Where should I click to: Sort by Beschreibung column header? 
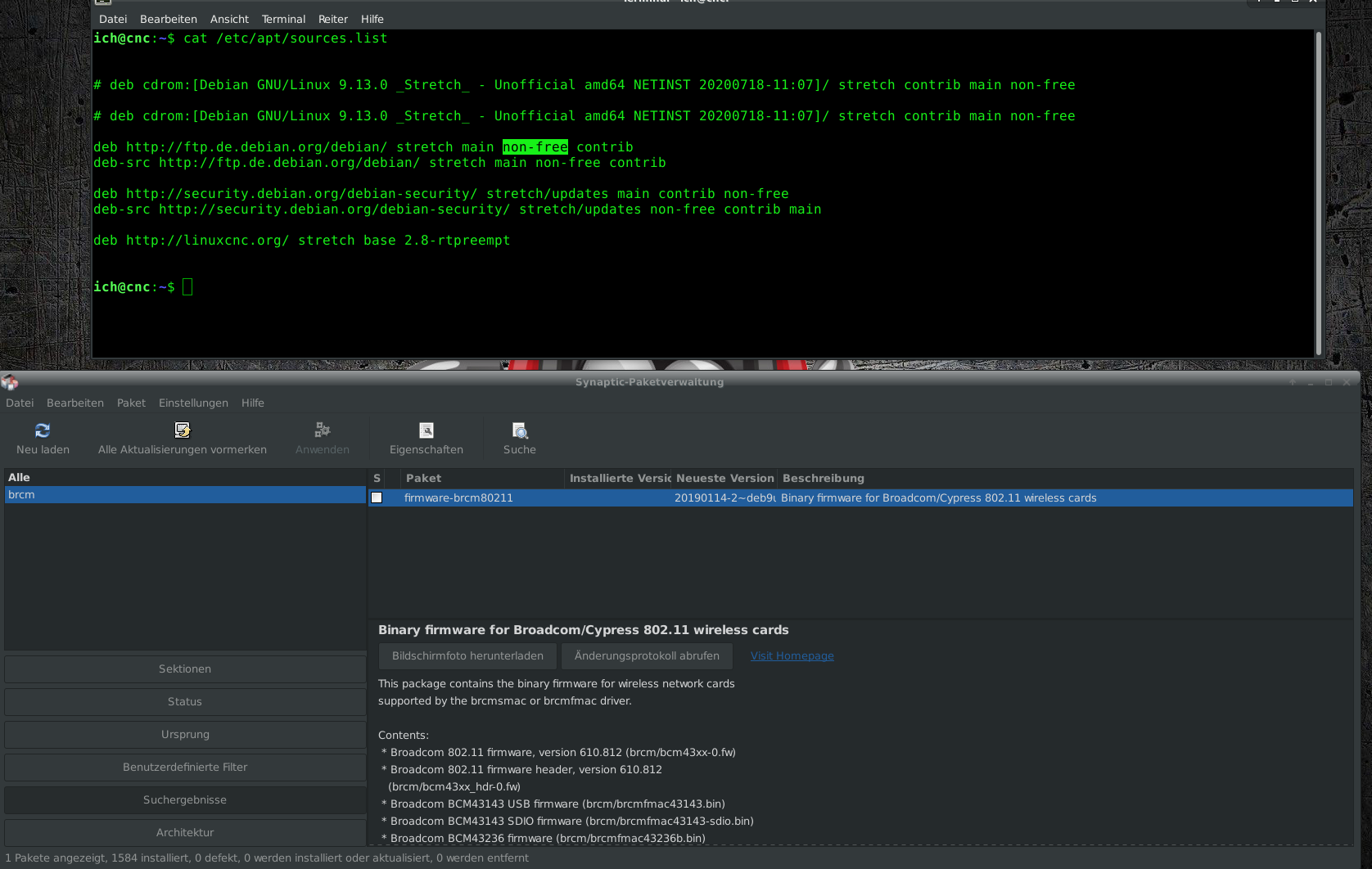[x=1064, y=478]
